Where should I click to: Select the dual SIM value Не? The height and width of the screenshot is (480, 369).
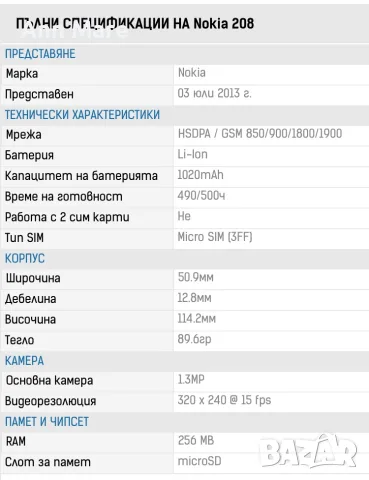(184, 216)
